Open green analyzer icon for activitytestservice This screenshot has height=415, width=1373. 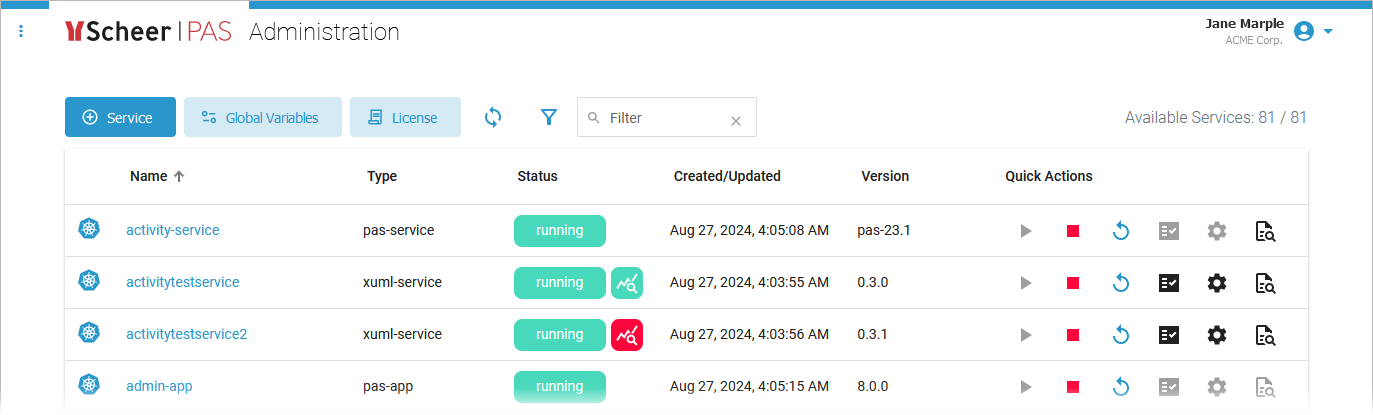627,283
